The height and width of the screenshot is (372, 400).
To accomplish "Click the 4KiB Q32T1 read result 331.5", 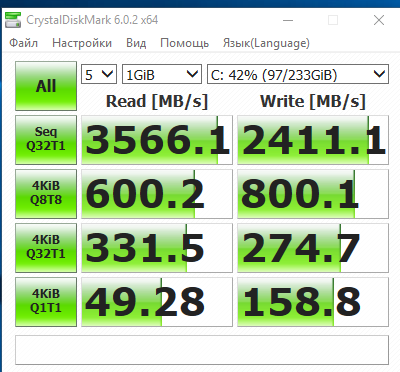I will pyautogui.click(x=157, y=248).
